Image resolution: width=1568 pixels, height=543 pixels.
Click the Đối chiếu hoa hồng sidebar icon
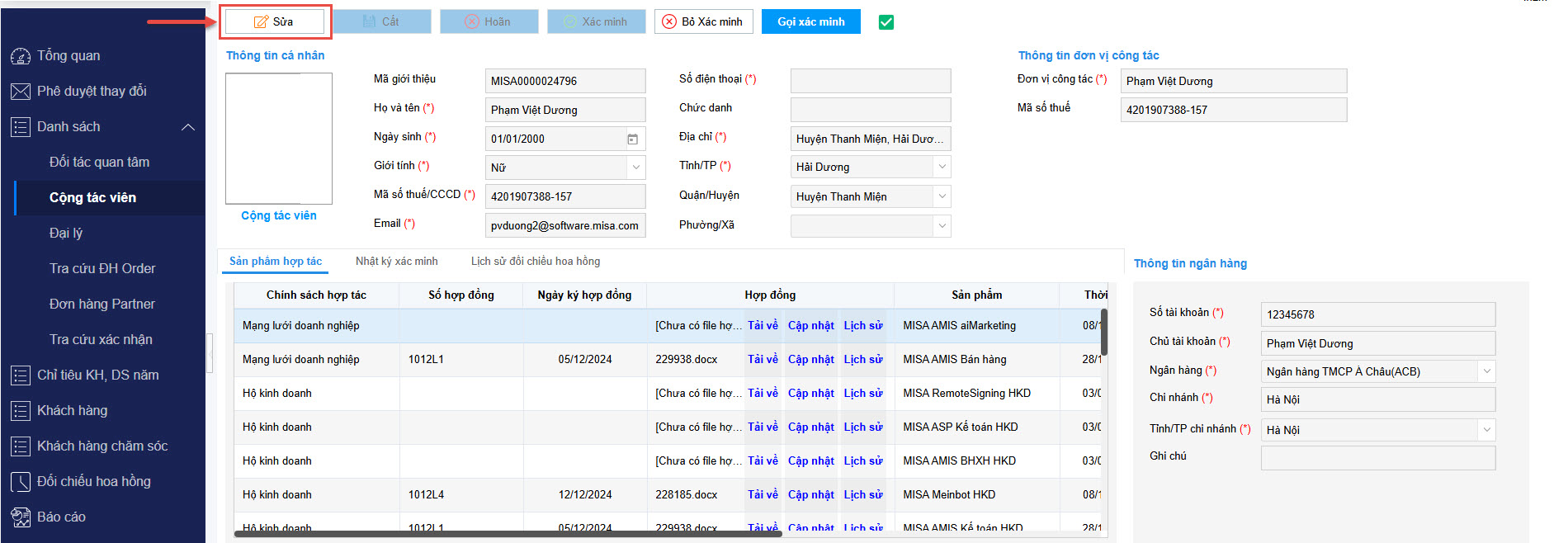(x=20, y=482)
